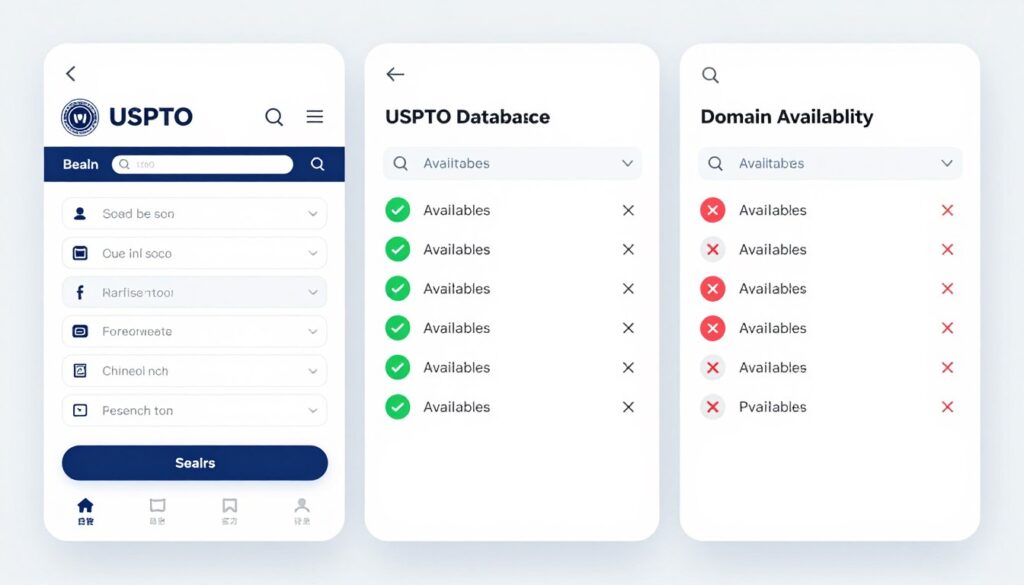Viewport: 1024px width, 585px height.
Task: Click back arrow above USPTO Database title
Action: 395,74
